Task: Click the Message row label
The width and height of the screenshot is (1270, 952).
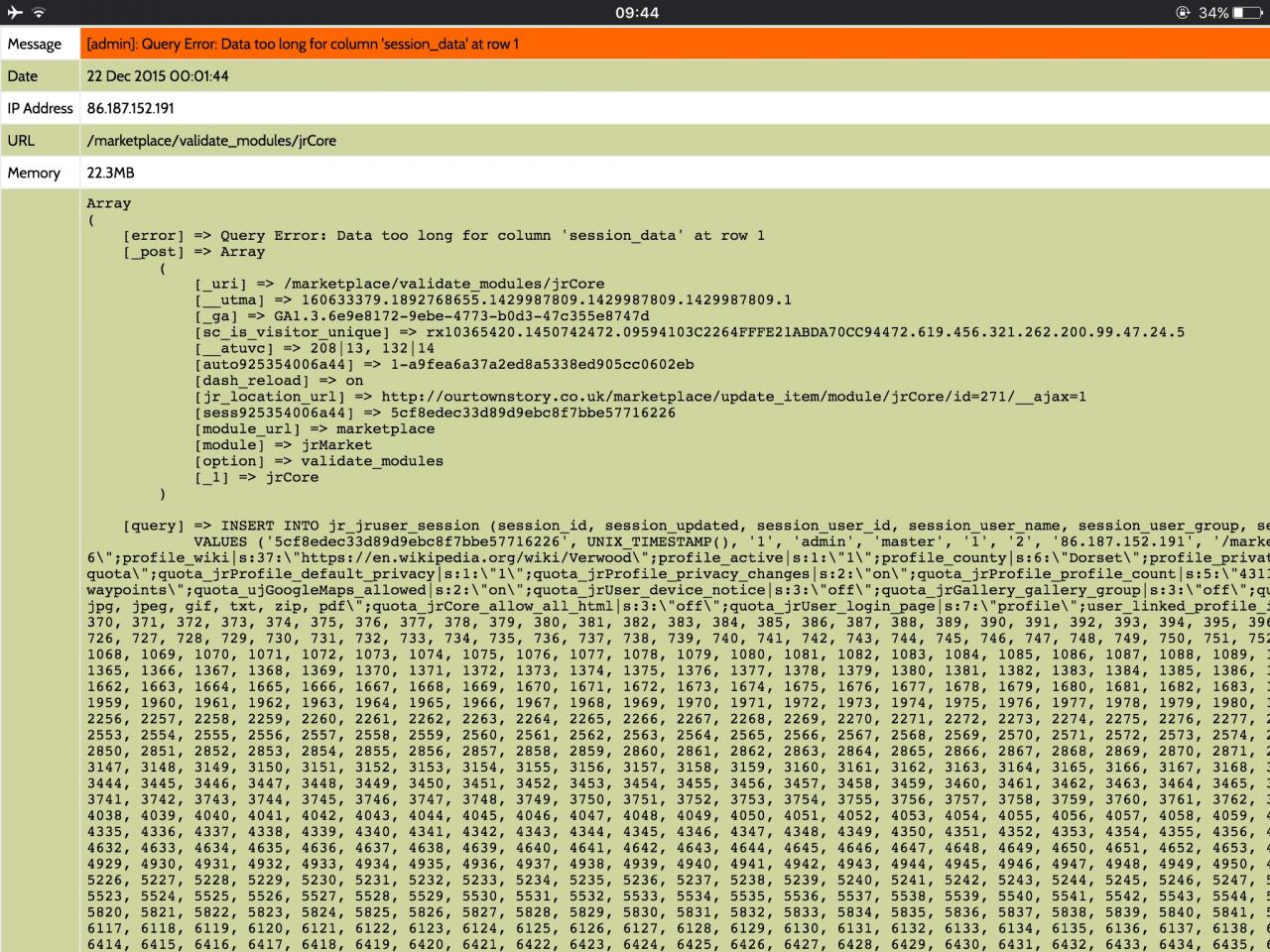Action: pyautogui.click(x=35, y=44)
